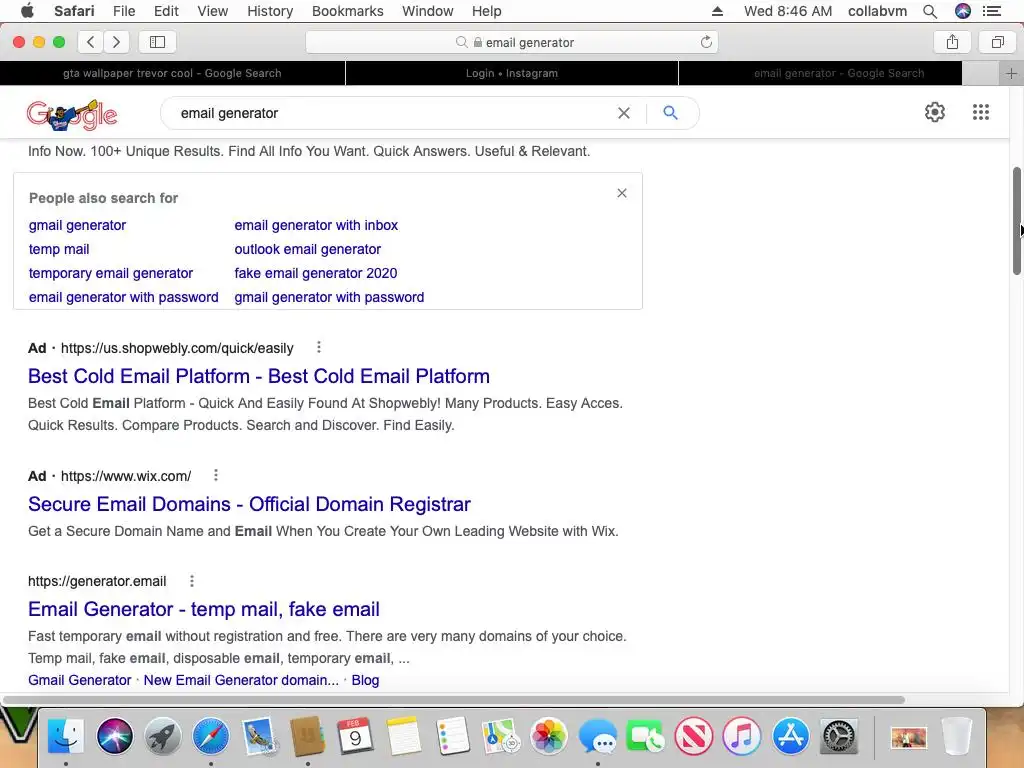Image resolution: width=1024 pixels, height=768 pixels.
Task: Open Messages in the Dock
Action: click(597, 736)
